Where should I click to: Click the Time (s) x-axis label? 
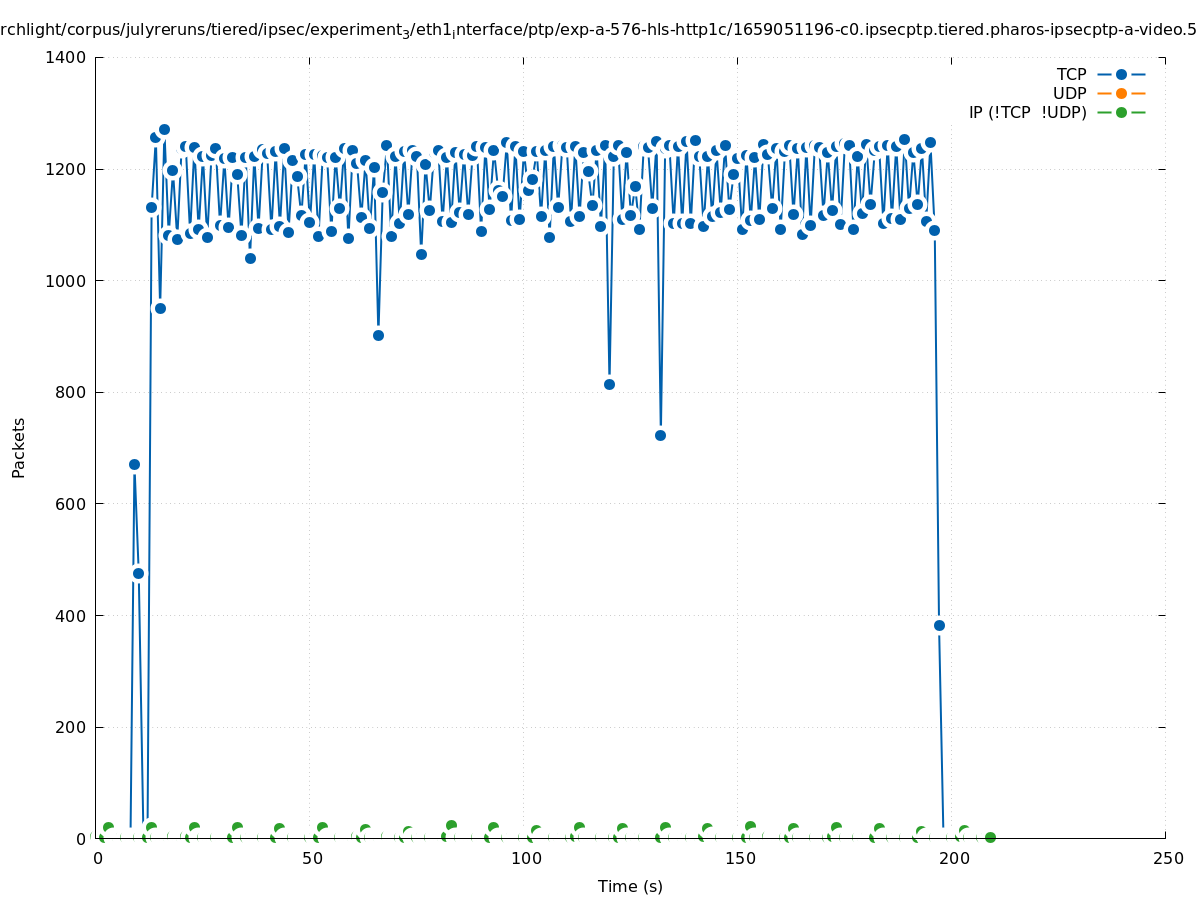tap(630, 886)
